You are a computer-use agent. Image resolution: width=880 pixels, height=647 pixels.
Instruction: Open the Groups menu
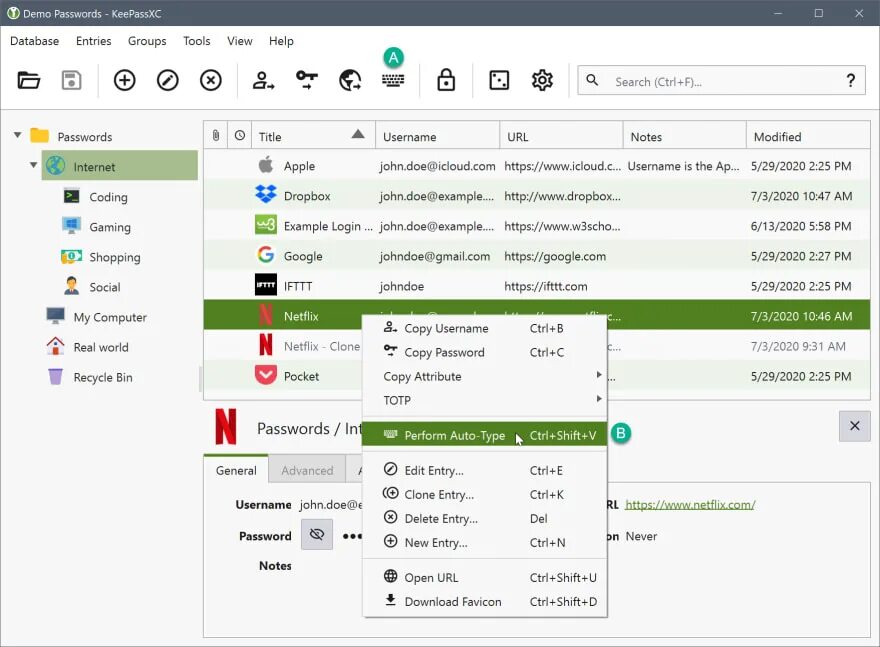147,41
